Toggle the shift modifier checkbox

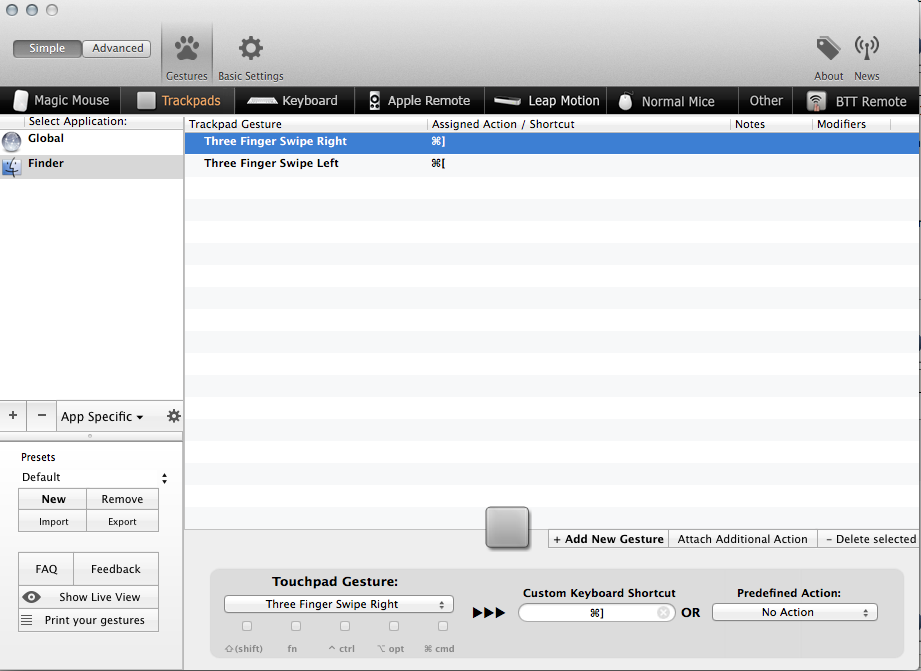pyautogui.click(x=247, y=626)
